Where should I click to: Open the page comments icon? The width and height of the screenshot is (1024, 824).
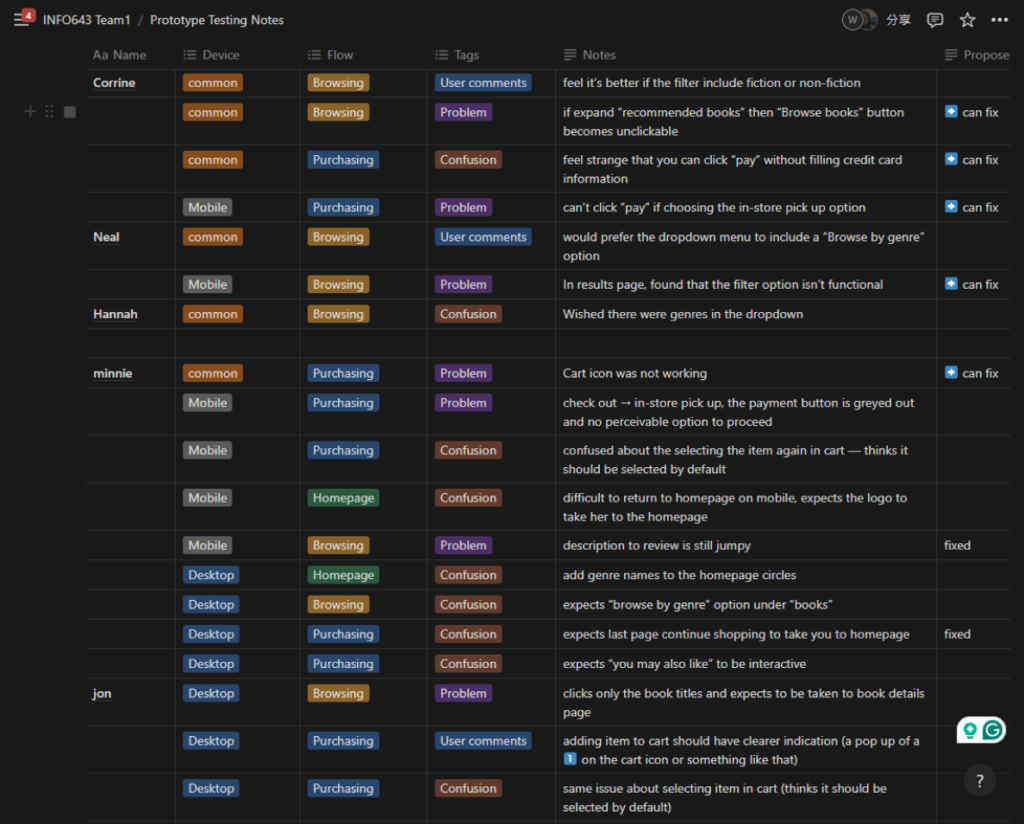point(935,20)
